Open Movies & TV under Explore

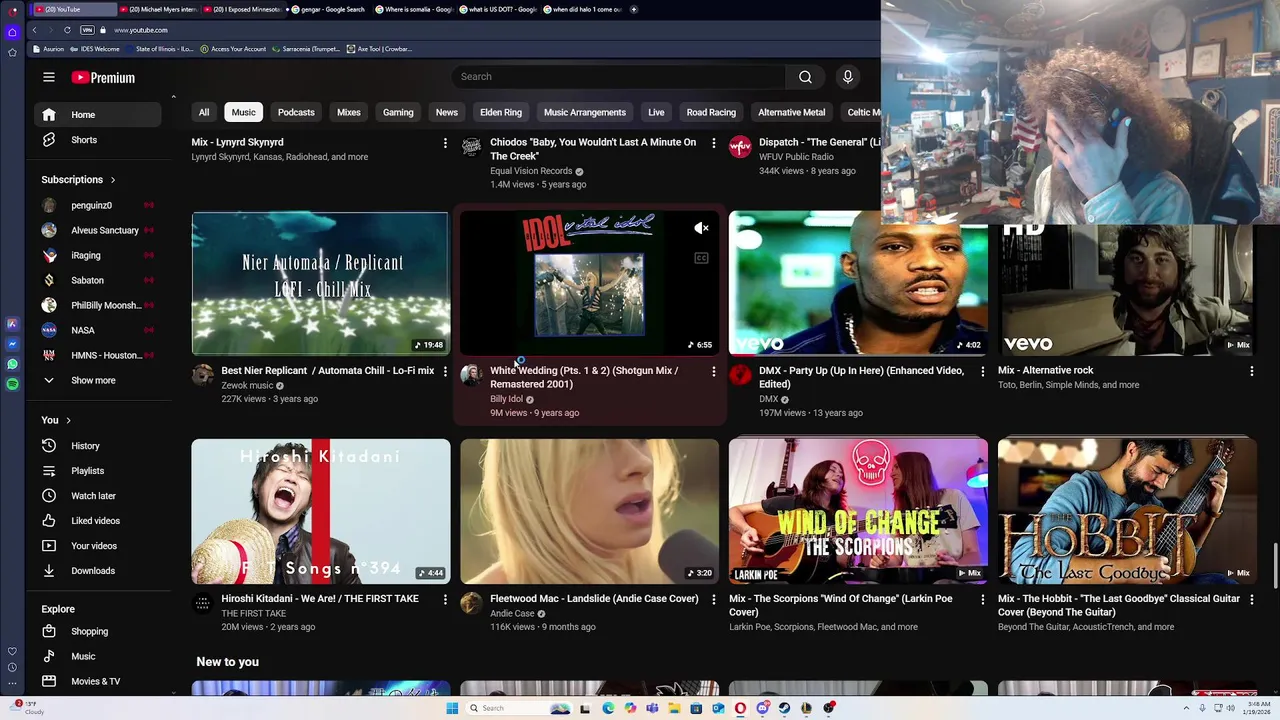click(98, 682)
